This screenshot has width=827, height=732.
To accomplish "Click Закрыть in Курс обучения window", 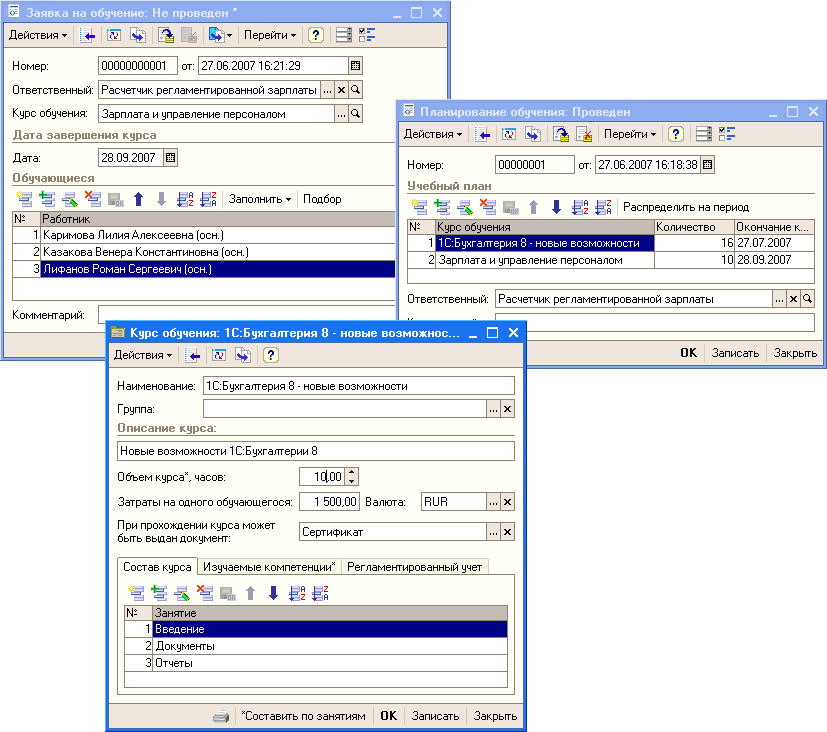I will (495, 716).
